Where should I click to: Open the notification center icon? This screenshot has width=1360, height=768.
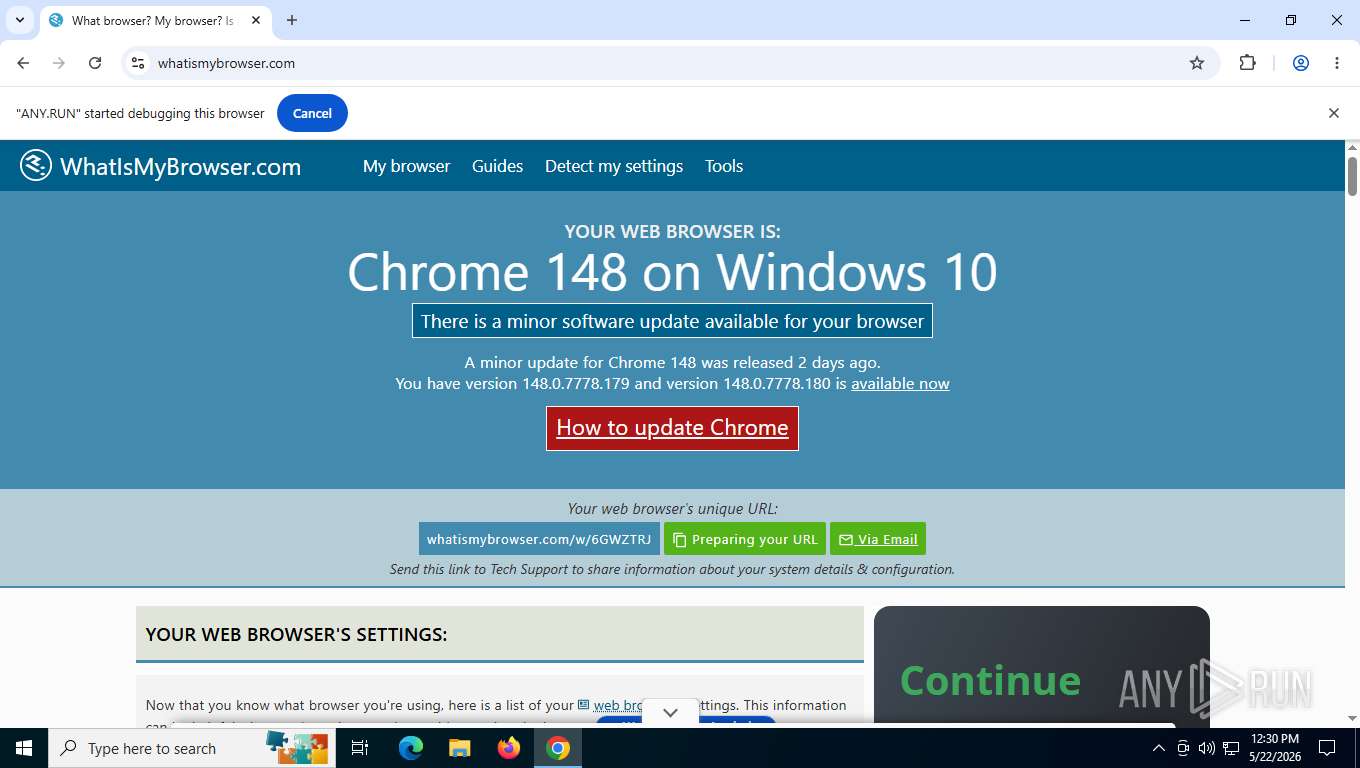click(1327, 748)
